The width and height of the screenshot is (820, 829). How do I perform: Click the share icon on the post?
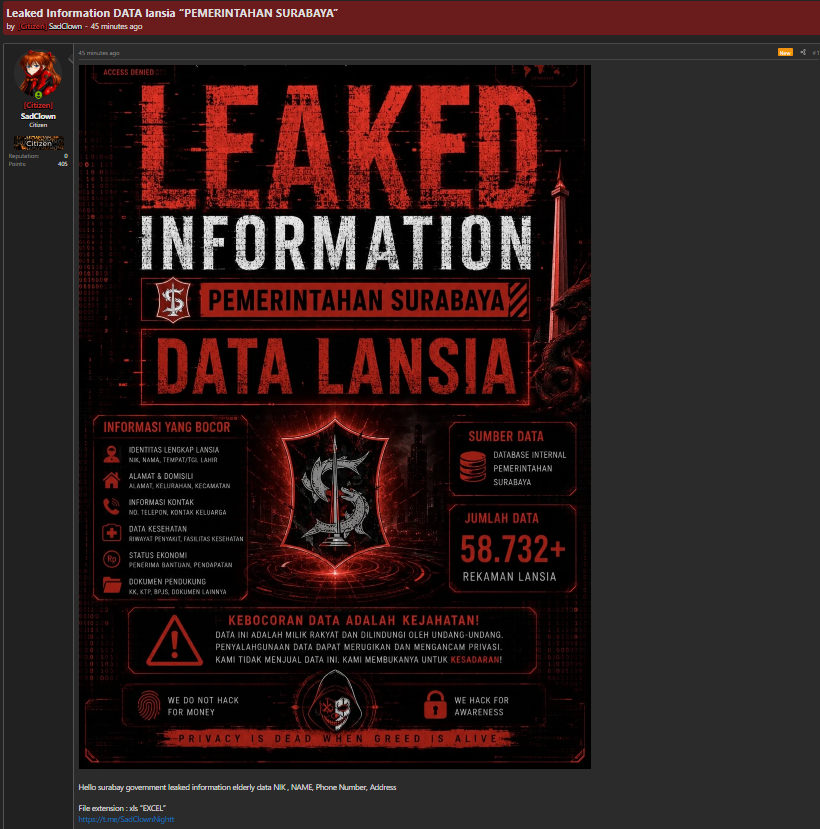[x=803, y=52]
